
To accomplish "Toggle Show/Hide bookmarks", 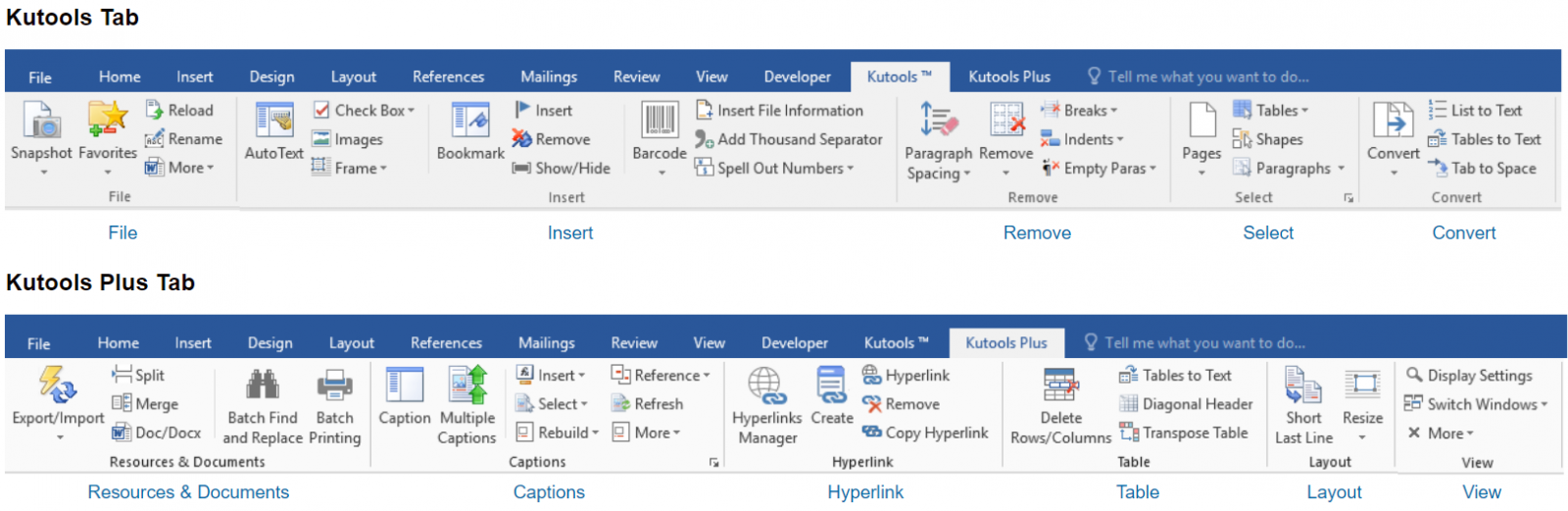I will (x=562, y=169).
